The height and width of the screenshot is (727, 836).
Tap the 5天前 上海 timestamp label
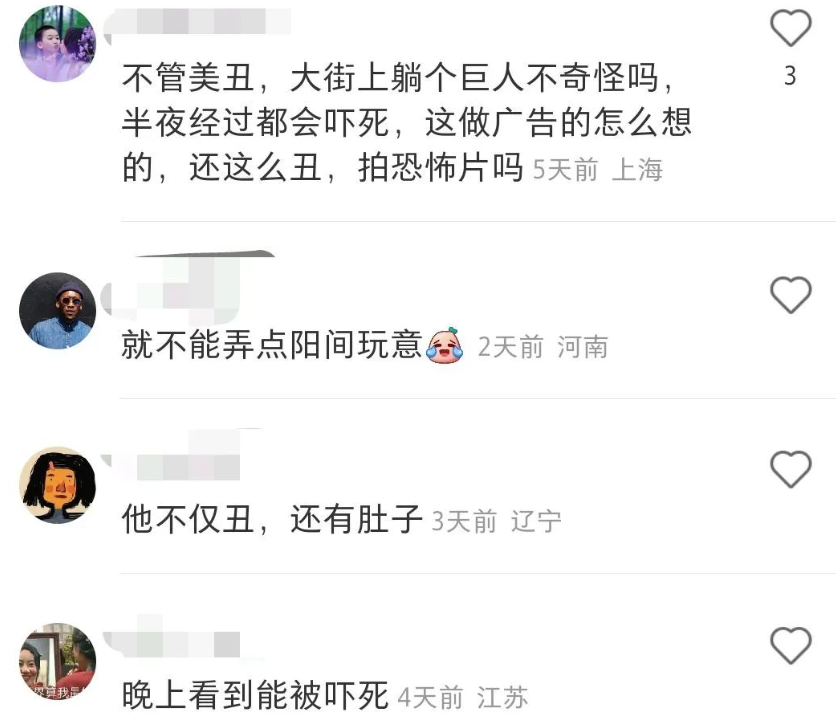point(597,170)
